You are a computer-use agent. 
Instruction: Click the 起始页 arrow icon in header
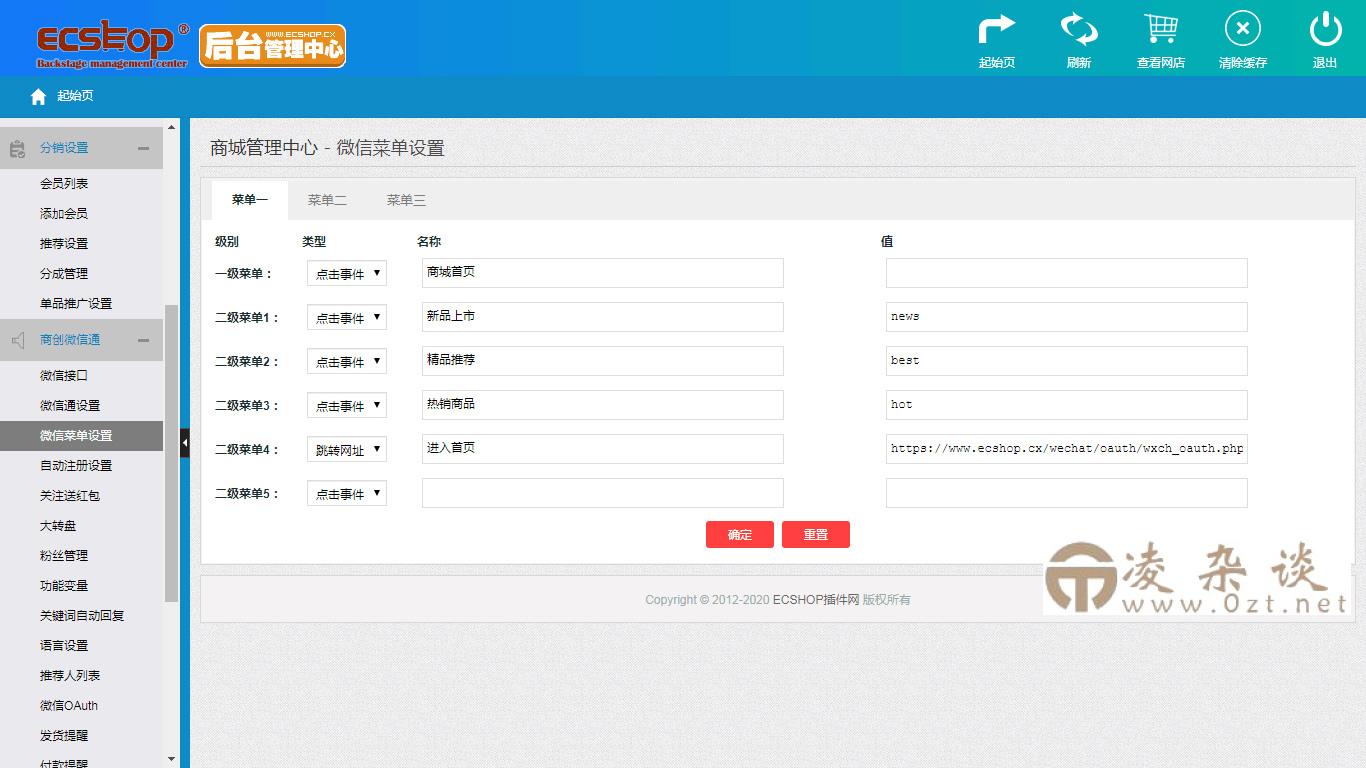pos(996,29)
